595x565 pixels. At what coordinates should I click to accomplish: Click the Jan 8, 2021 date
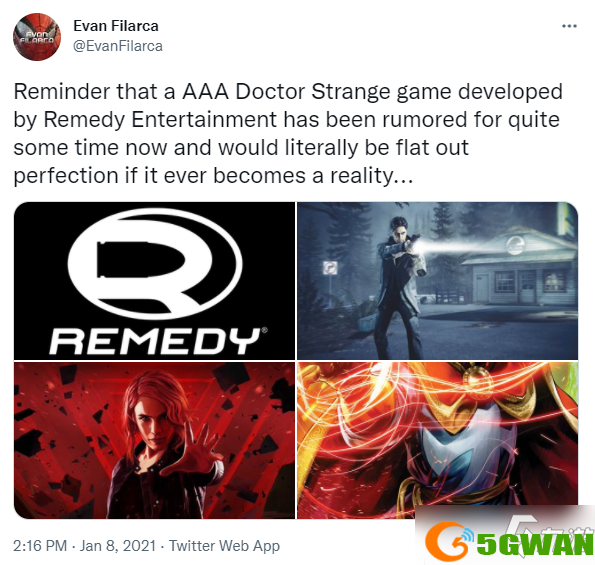(x=118, y=546)
